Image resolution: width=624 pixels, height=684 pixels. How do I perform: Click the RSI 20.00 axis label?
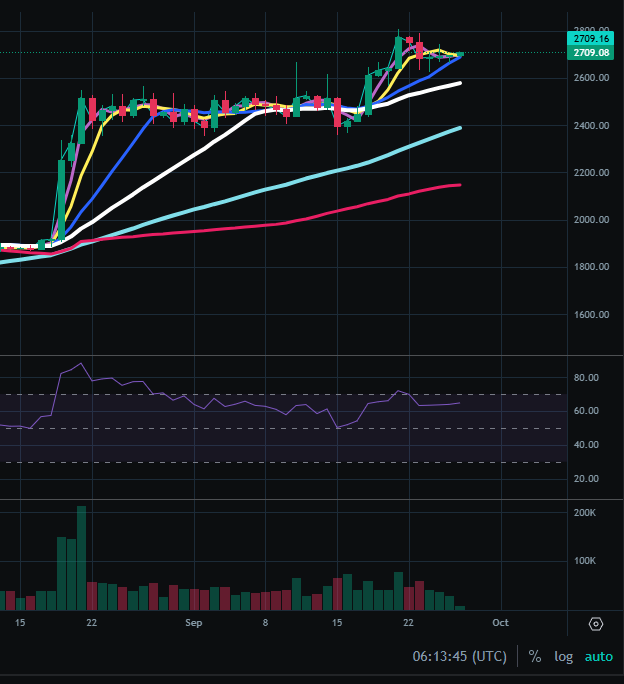(586, 479)
